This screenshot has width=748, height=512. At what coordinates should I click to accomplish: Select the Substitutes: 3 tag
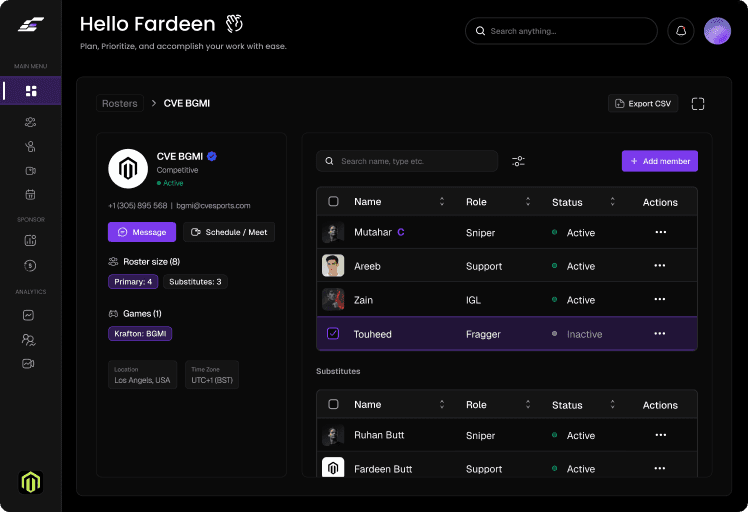pyautogui.click(x=195, y=282)
